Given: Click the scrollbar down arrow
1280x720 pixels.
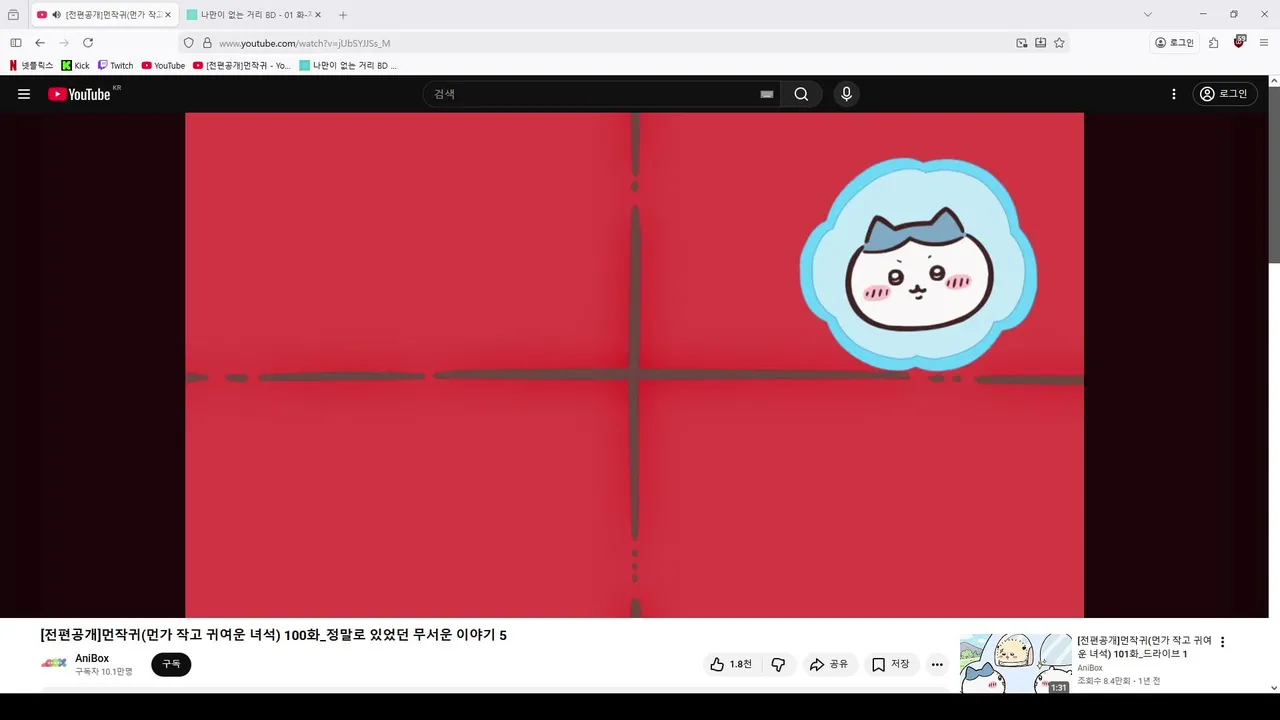Looking at the screenshot, I should [x=1274, y=687].
